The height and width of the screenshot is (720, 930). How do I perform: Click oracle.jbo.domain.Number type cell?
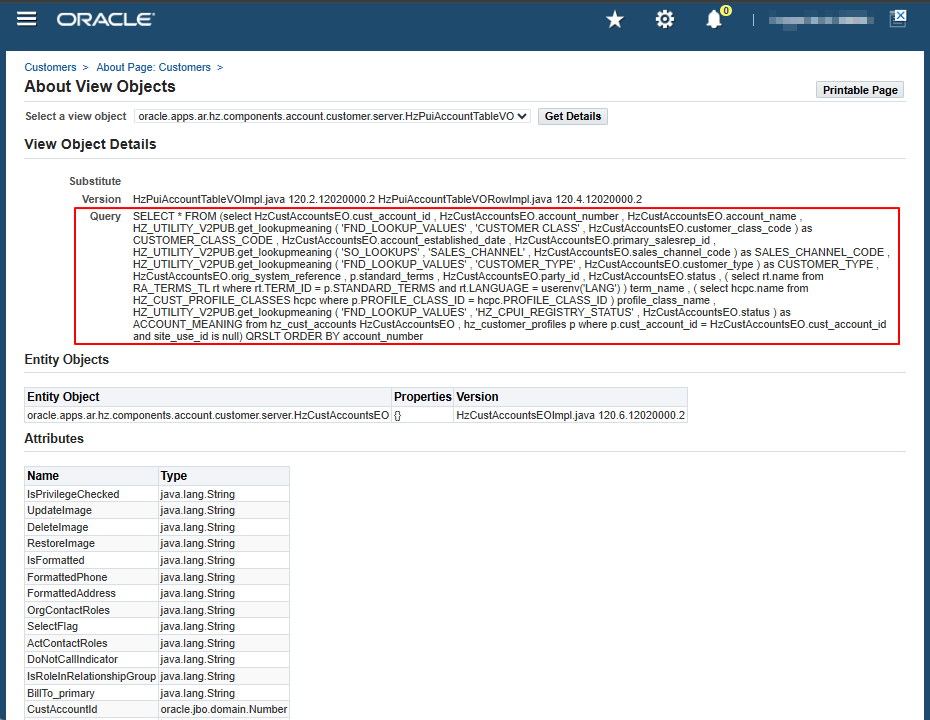click(x=224, y=709)
